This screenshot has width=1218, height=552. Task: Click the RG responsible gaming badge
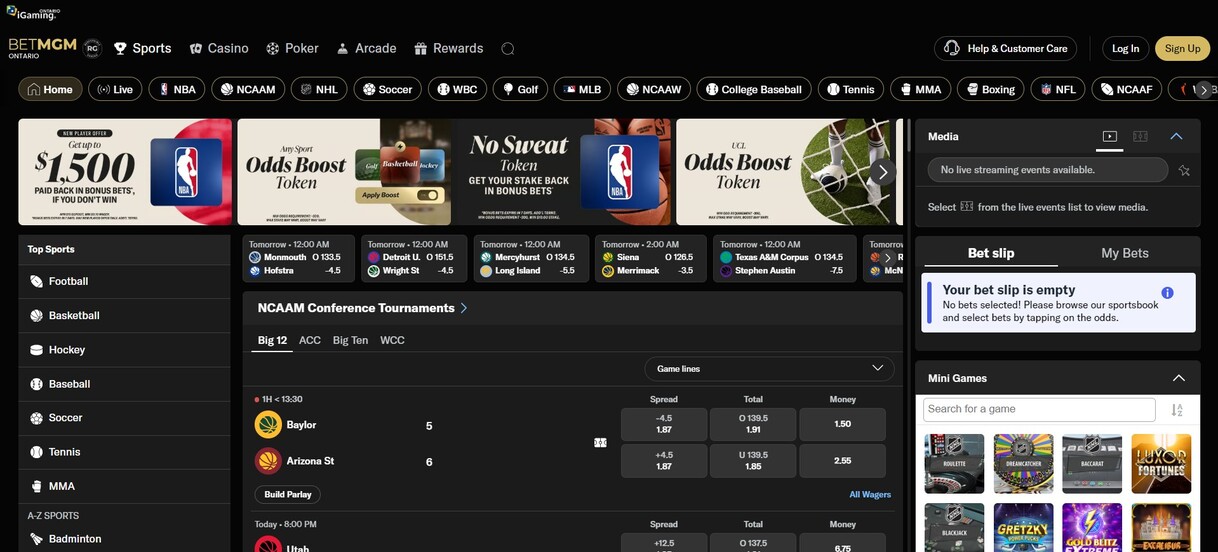[92, 48]
